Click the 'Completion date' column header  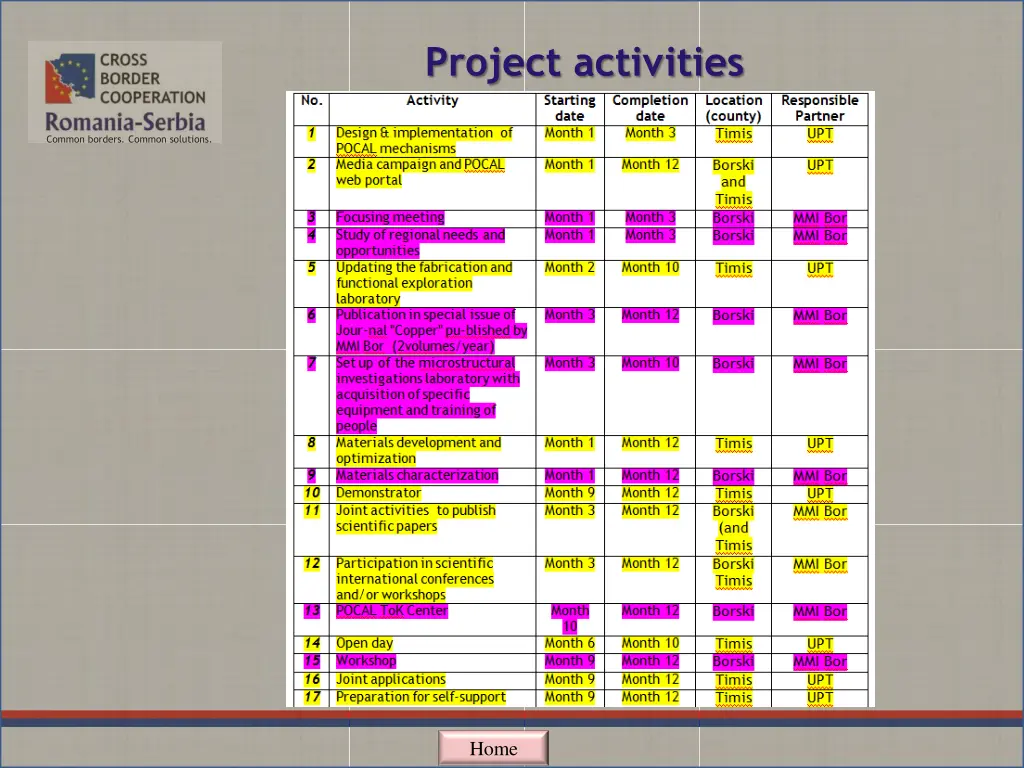click(650, 108)
